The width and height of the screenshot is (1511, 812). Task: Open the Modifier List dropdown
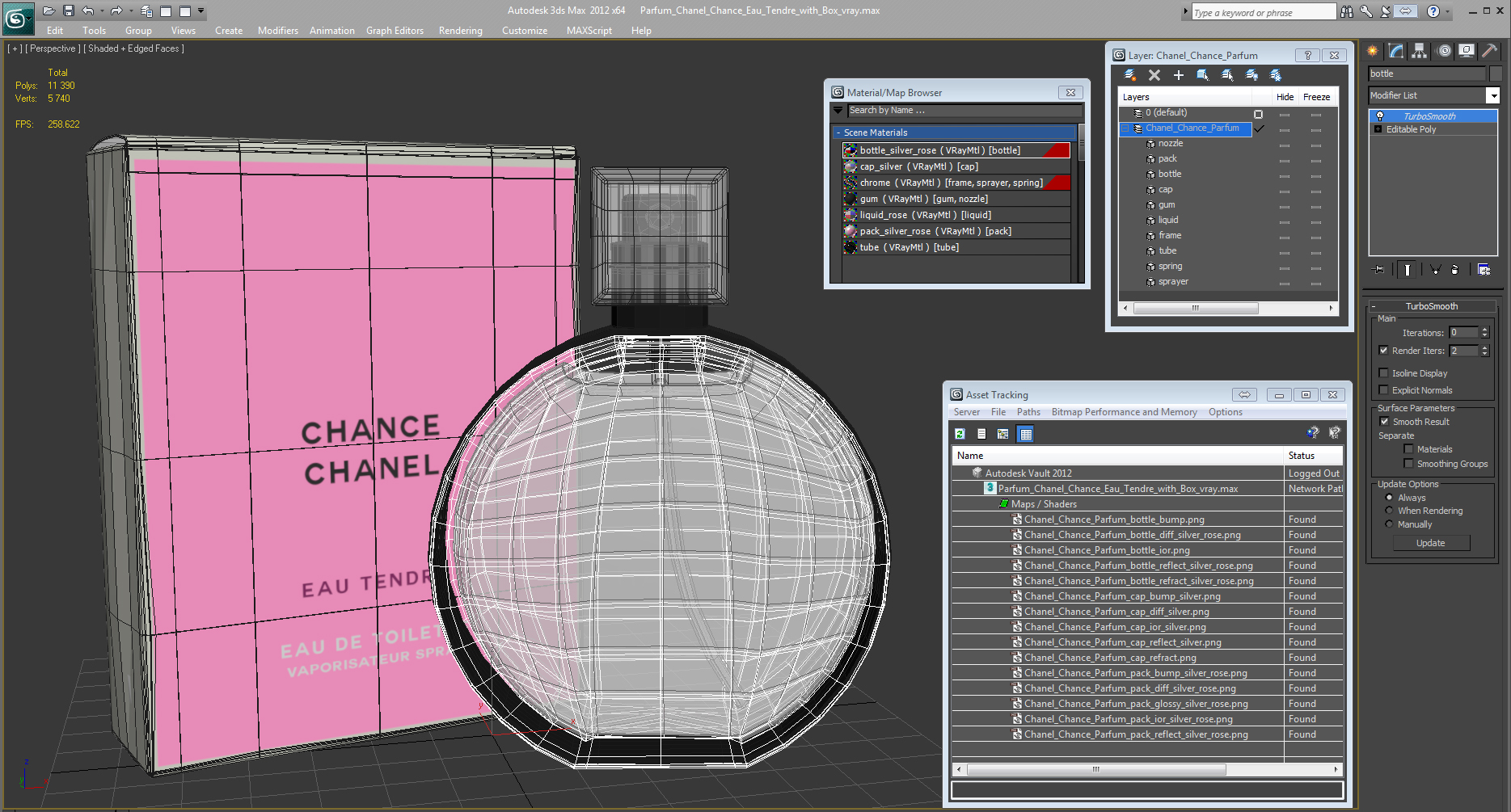click(x=1493, y=95)
